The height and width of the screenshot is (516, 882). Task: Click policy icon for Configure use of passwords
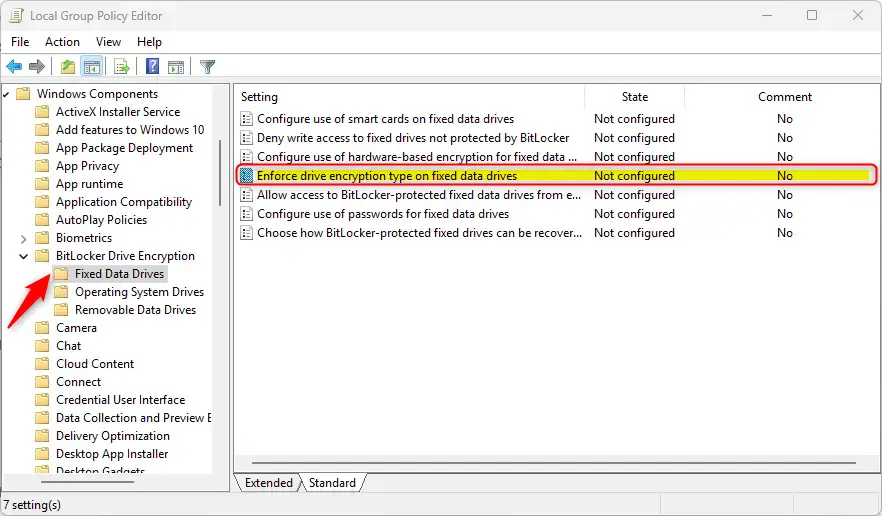[x=246, y=214]
